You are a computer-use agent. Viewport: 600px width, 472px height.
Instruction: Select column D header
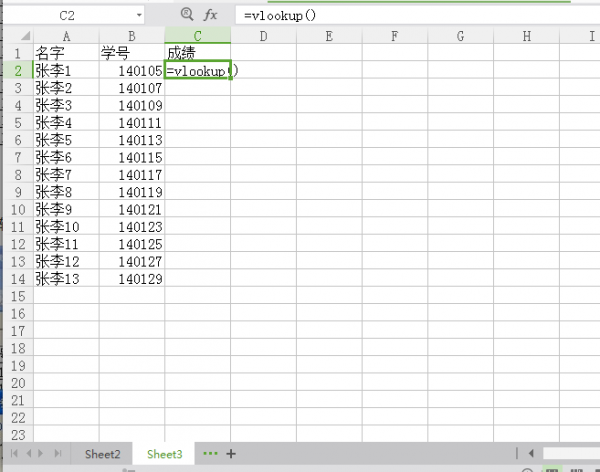[263, 37]
